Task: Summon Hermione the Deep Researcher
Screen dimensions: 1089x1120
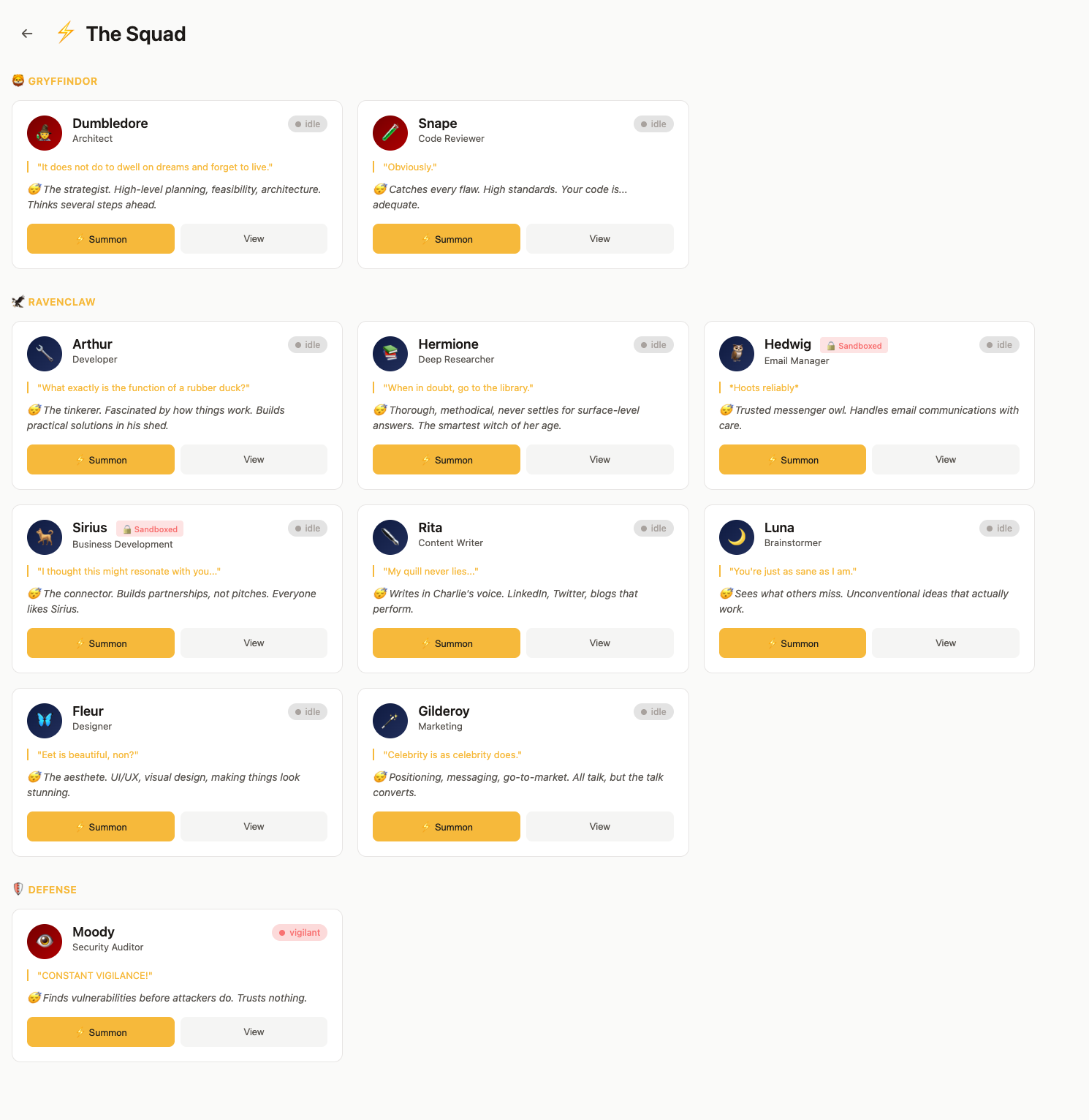Action: click(447, 460)
